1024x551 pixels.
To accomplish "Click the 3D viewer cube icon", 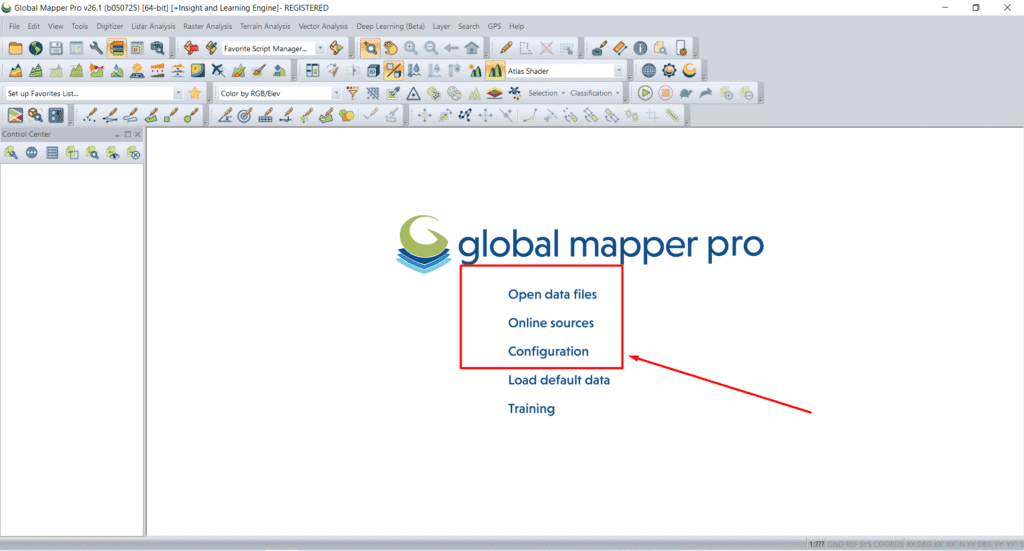I will pyautogui.click(x=373, y=71).
